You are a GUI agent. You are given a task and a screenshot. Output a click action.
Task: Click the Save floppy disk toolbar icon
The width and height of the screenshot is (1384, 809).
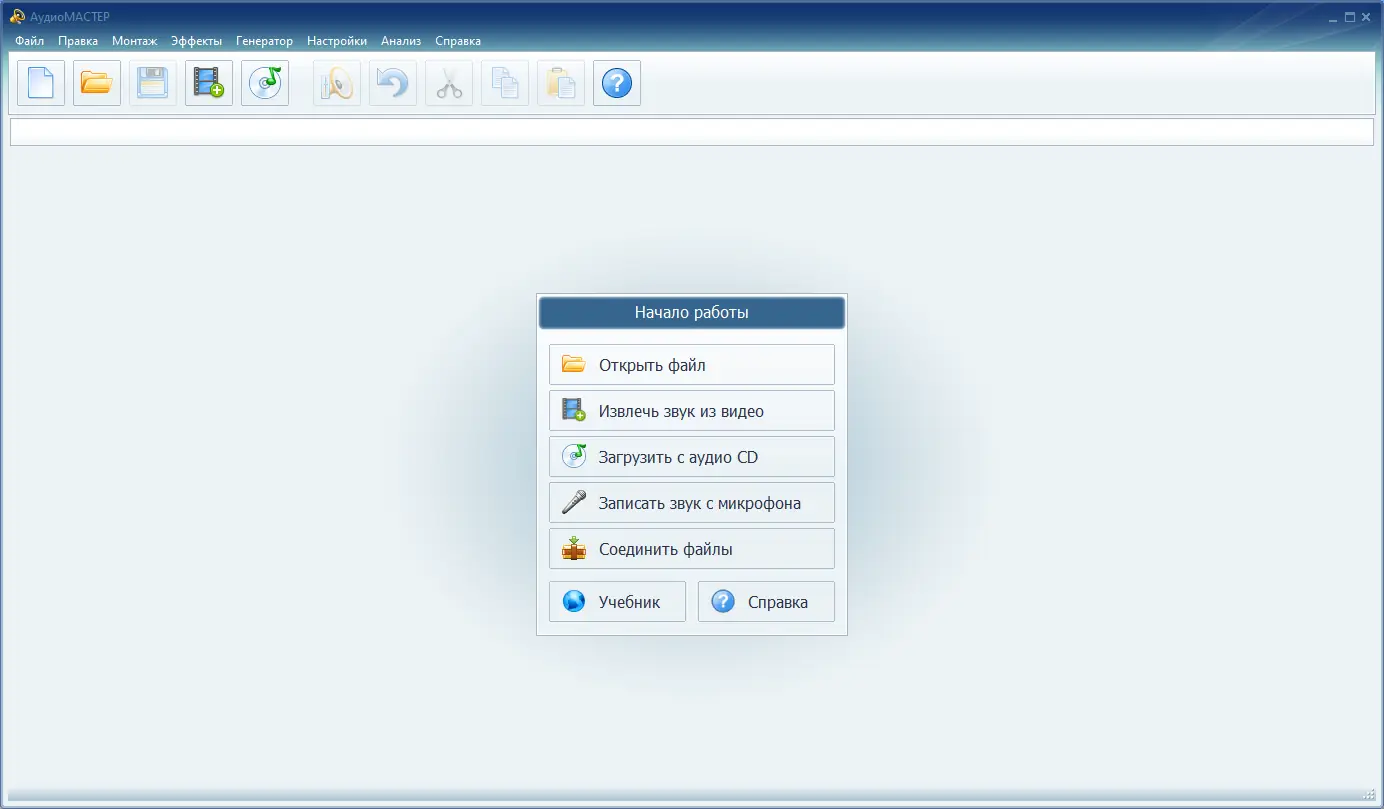(153, 83)
